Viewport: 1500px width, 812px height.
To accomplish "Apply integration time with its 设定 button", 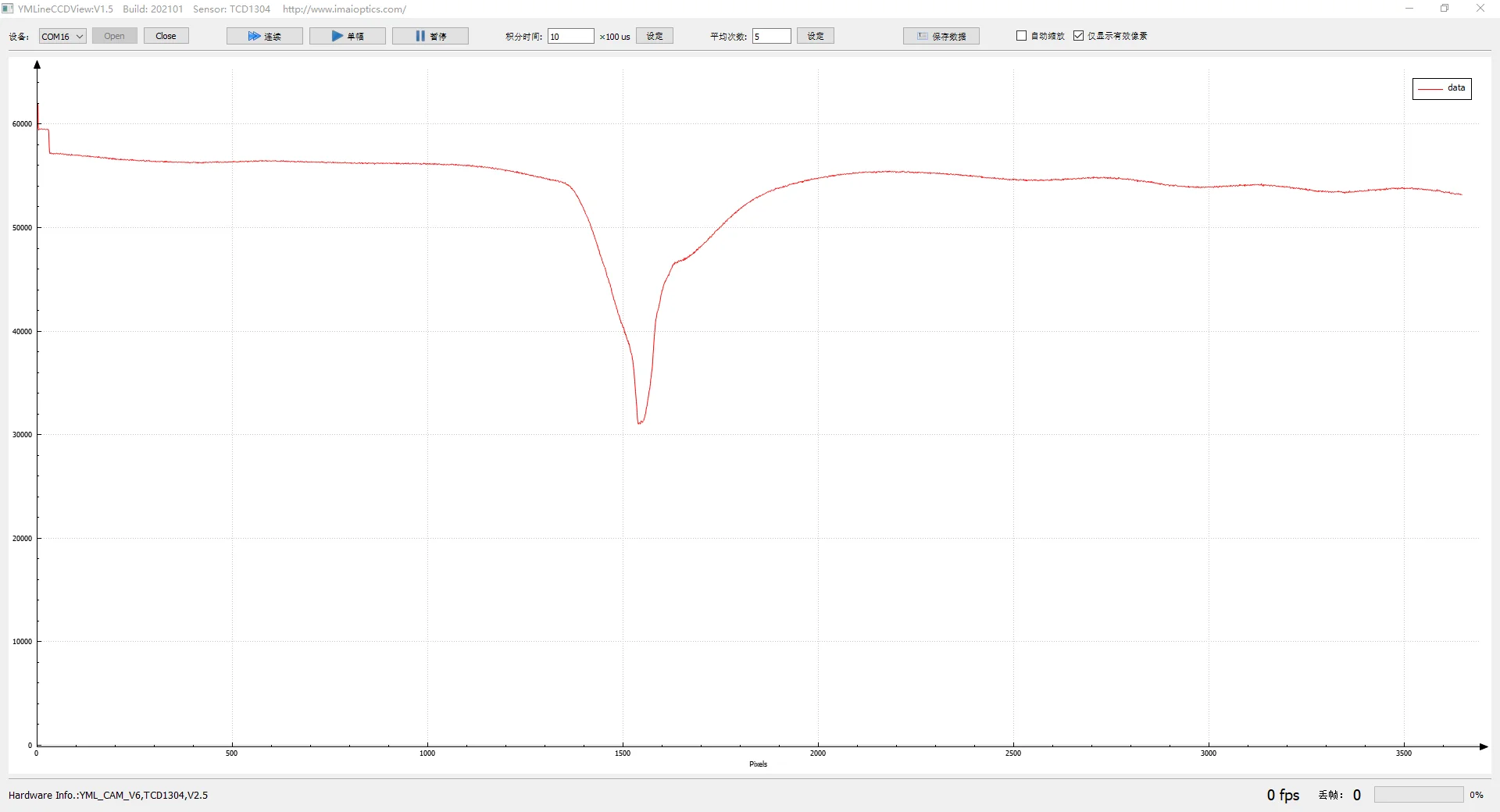I will tap(655, 36).
